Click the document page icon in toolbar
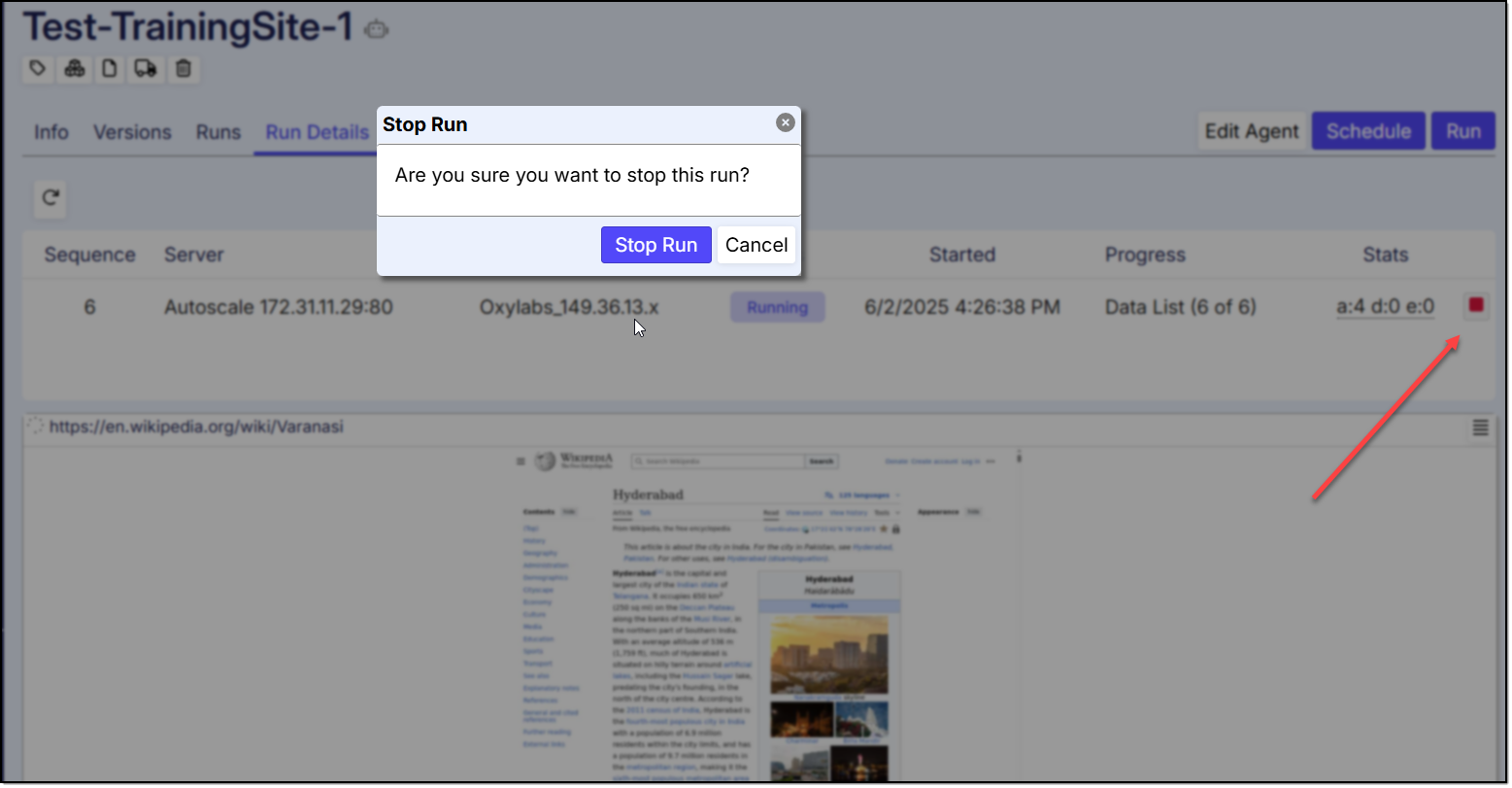This screenshot has height=788, width=1512. coord(110,69)
